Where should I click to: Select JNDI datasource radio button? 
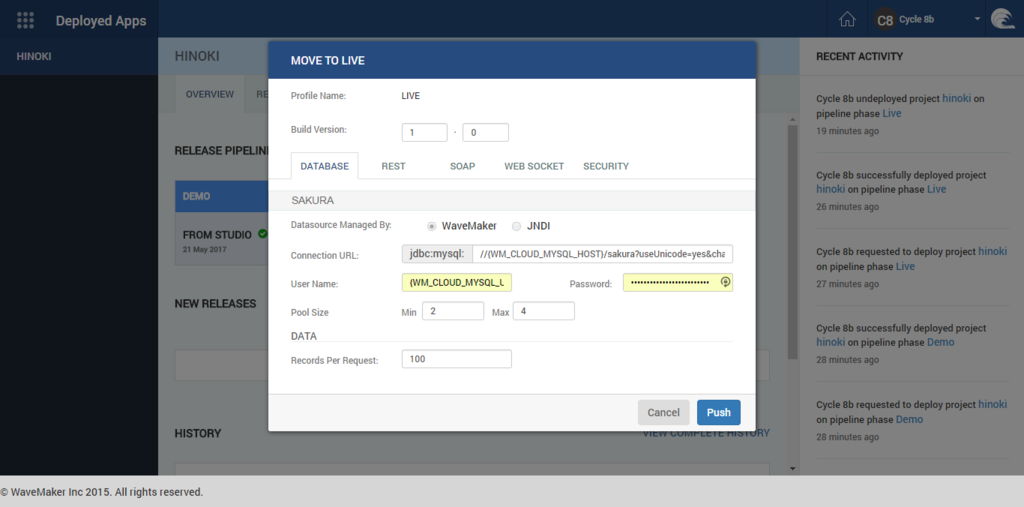[516, 226]
